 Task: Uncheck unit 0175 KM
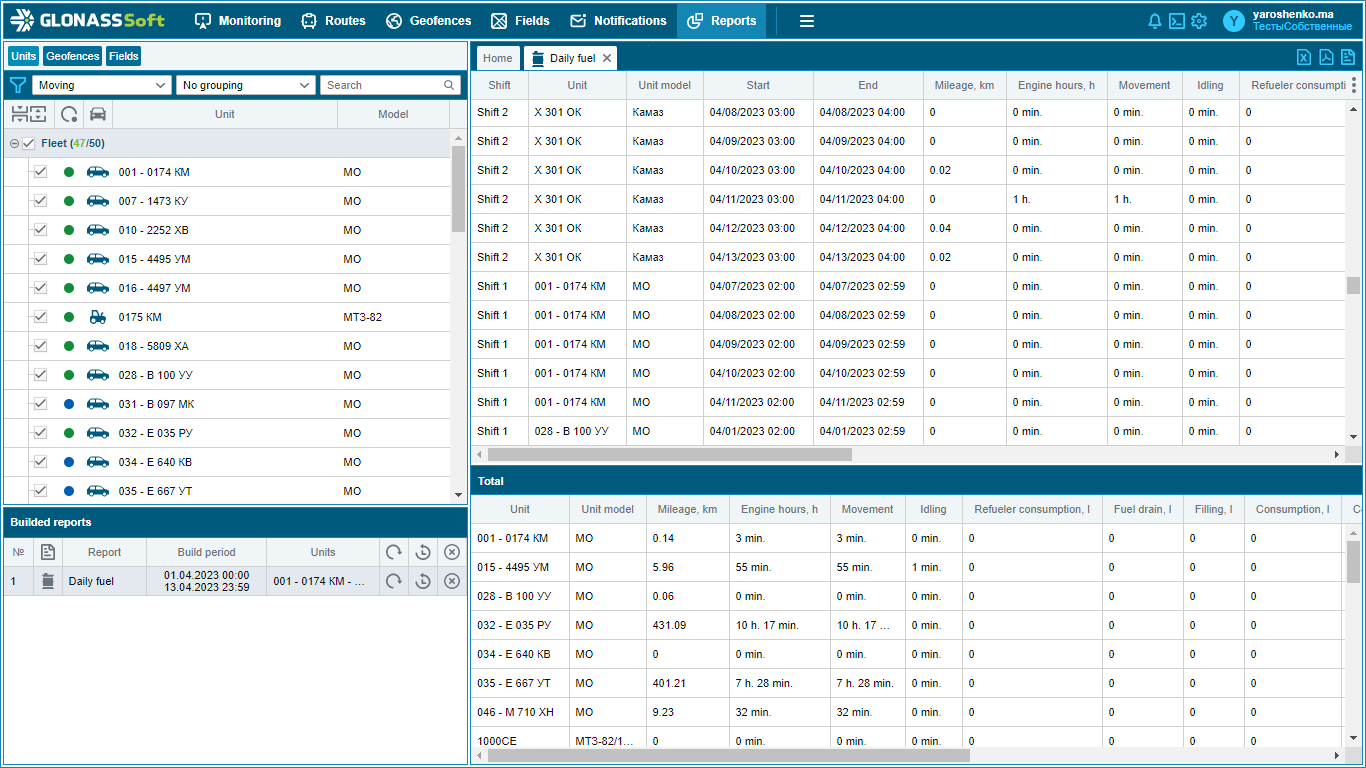pyautogui.click(x=41, y=317)
